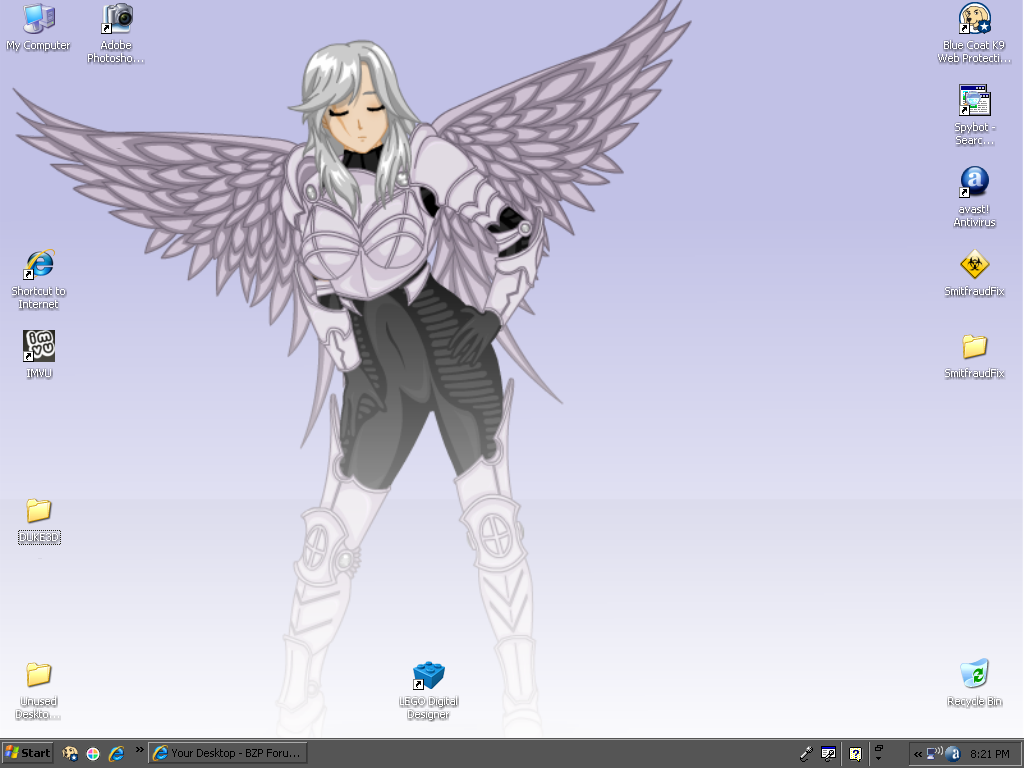Open language bar Help
Screen dimensions: 1024x768
point(853,753)
